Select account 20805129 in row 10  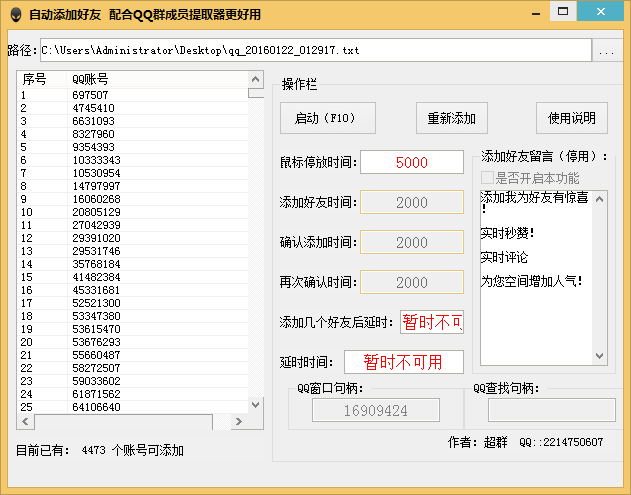click(96, 212)
